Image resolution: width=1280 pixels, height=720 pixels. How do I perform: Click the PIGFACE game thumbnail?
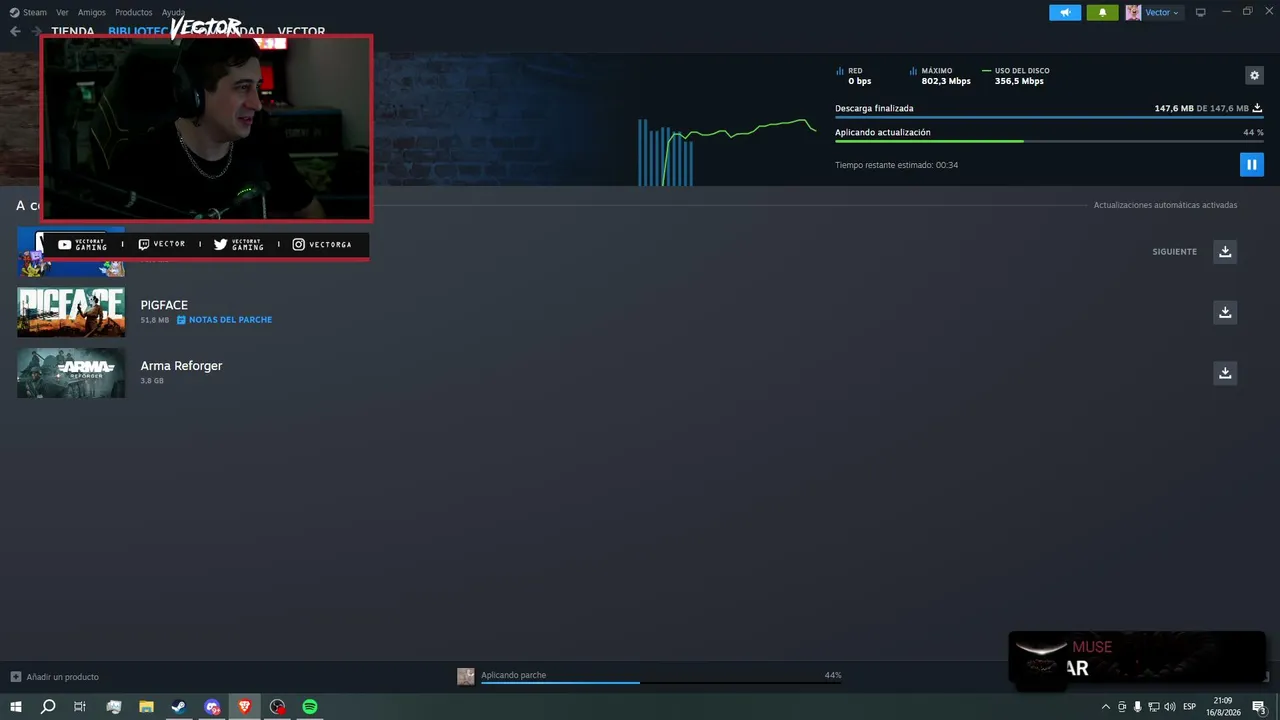pos(71,312)
